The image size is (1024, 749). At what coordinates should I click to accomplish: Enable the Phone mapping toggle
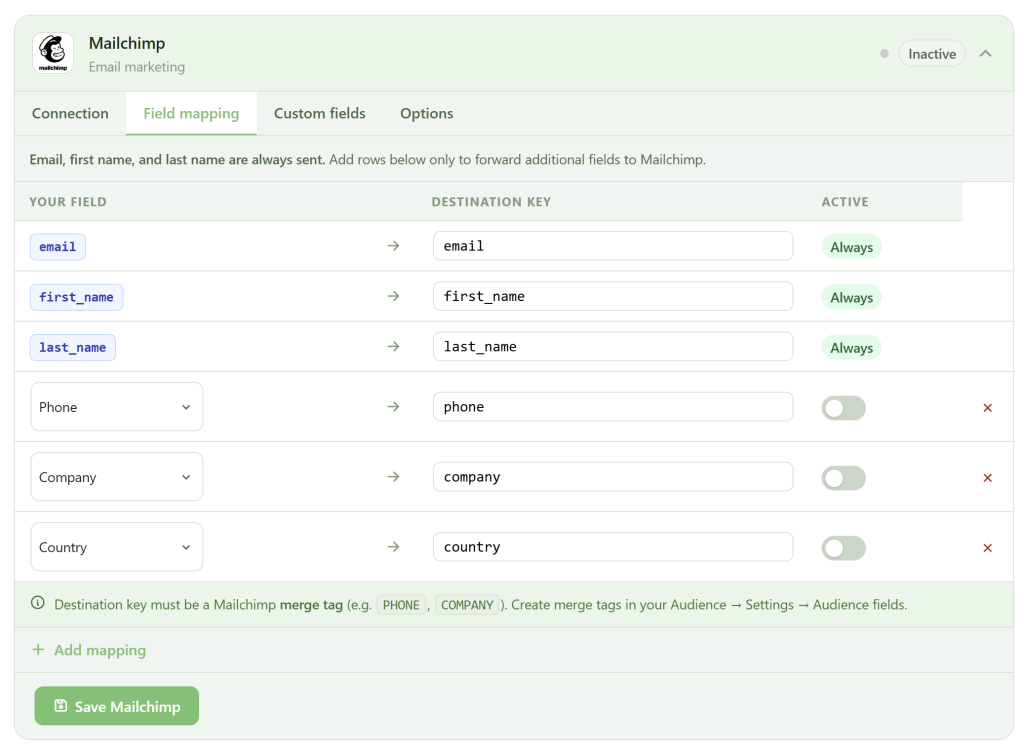click(x=844, y=408)
